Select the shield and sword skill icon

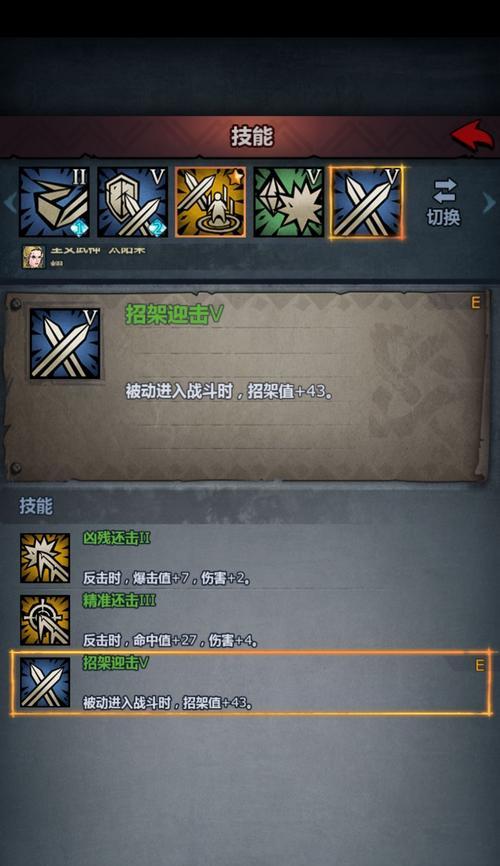133,202
